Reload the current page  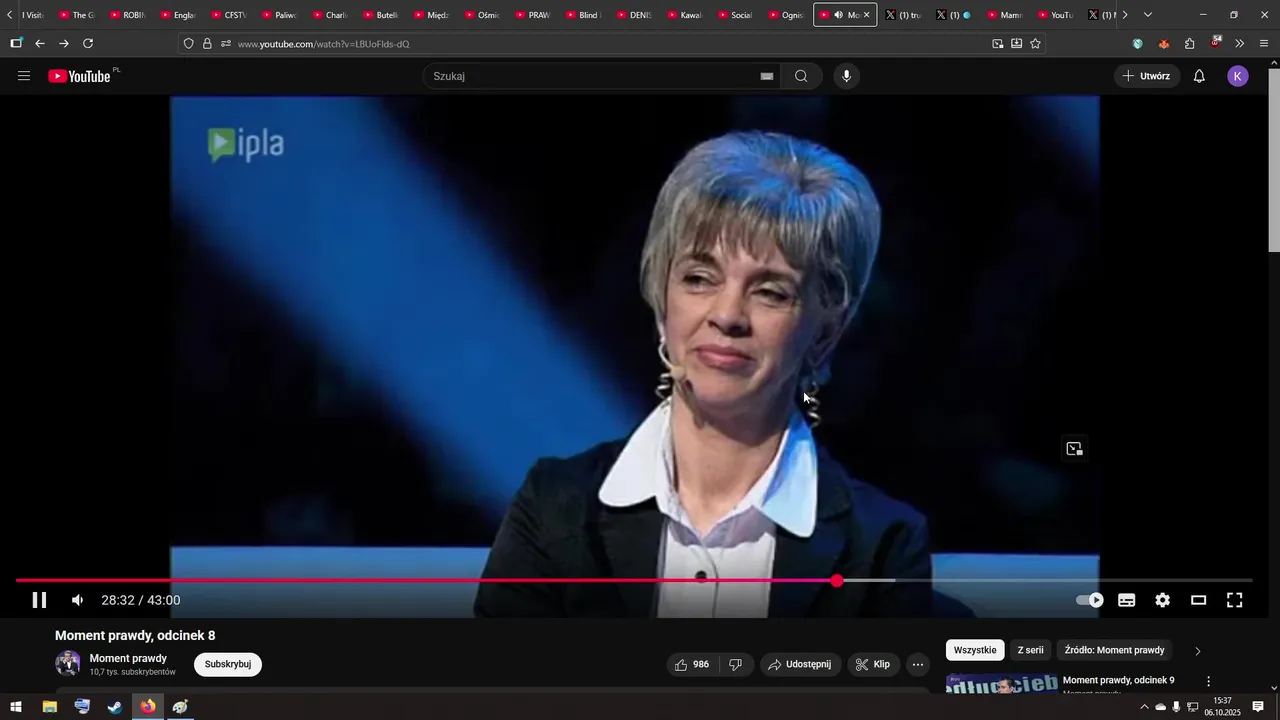(88, 44)
